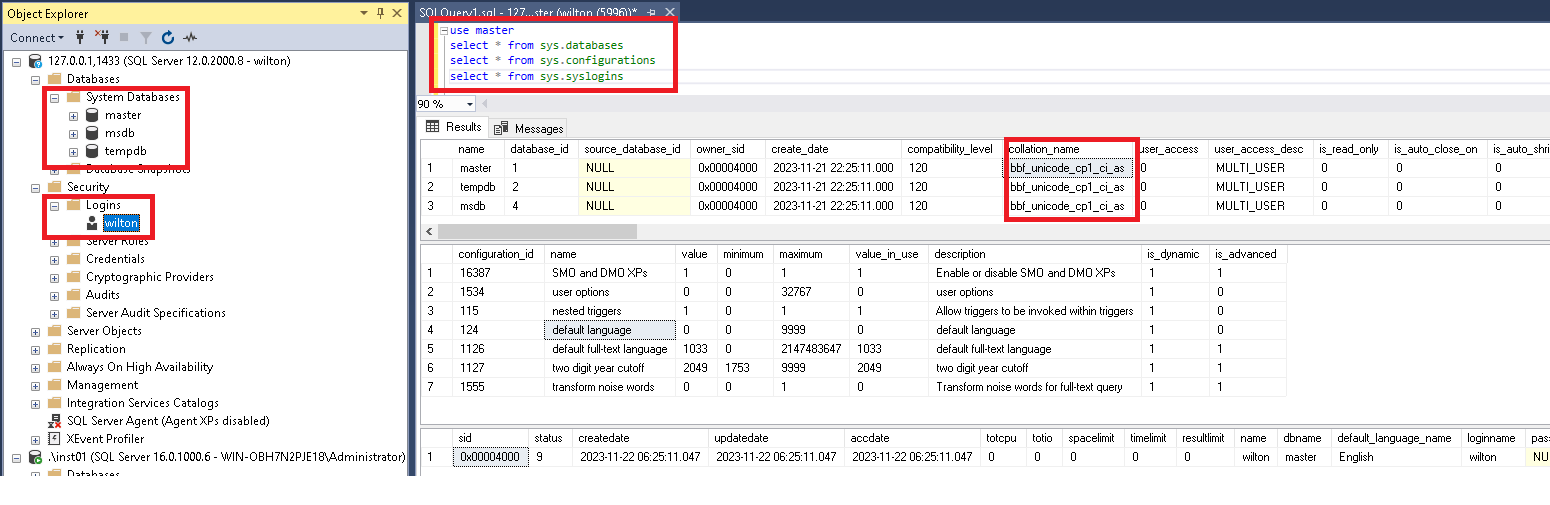Click the filter funnel icon
Image resolution: width=1550 pixels, height=505 pixels.
145,38
